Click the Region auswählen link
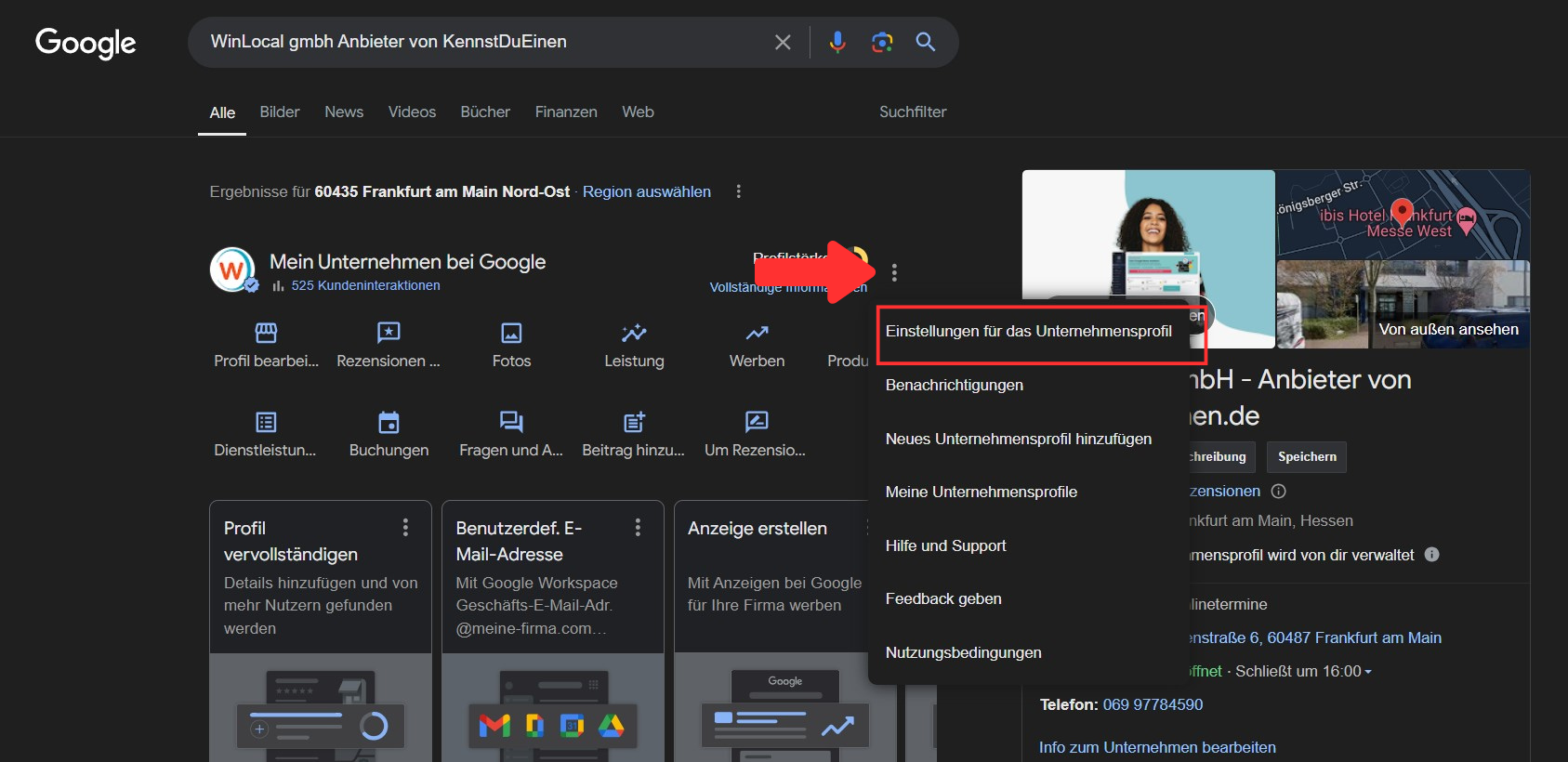 point(646,191)
